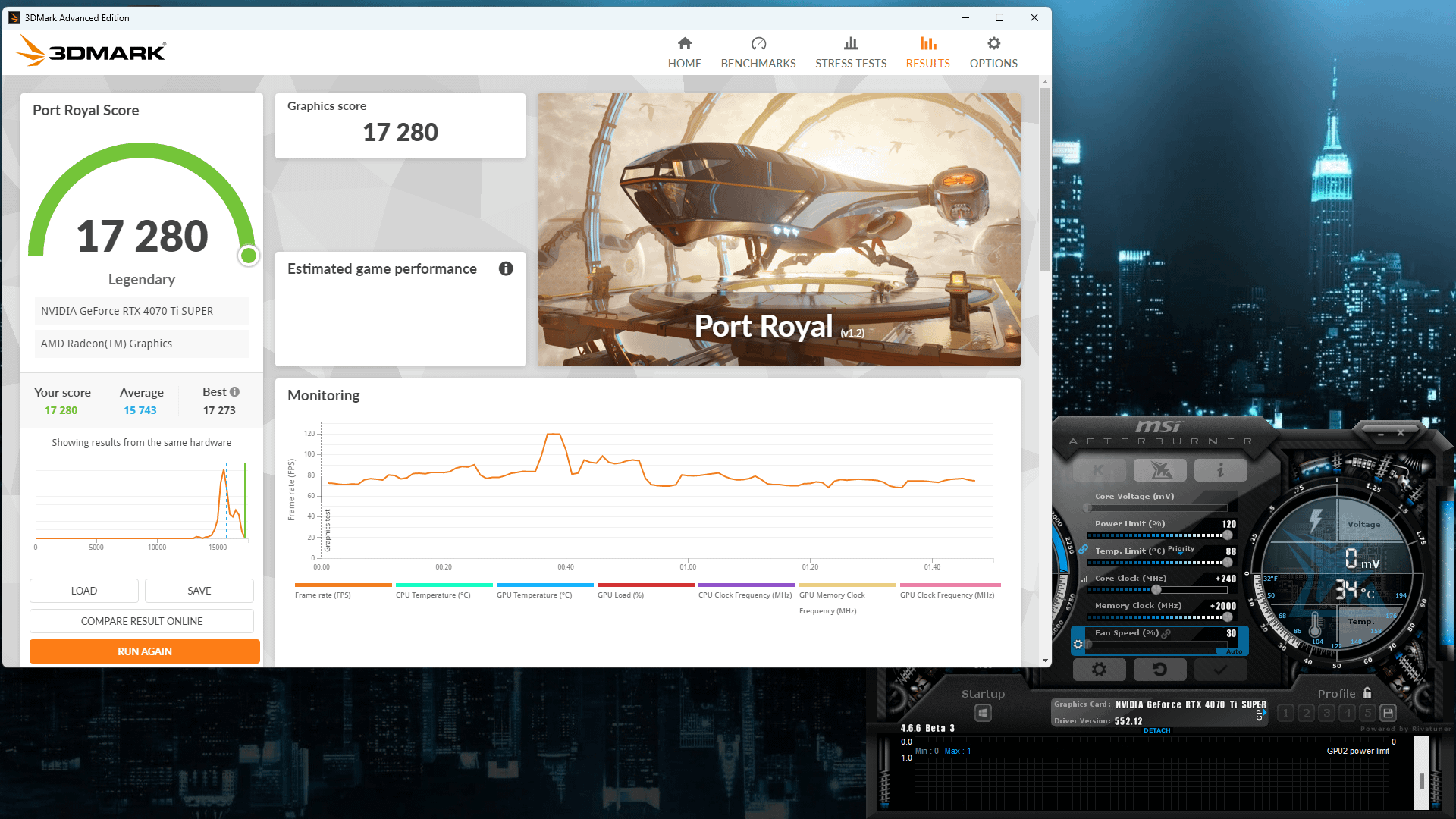Save the current benchmark result
Screen dimensions: 1456x819
point(199,591)
